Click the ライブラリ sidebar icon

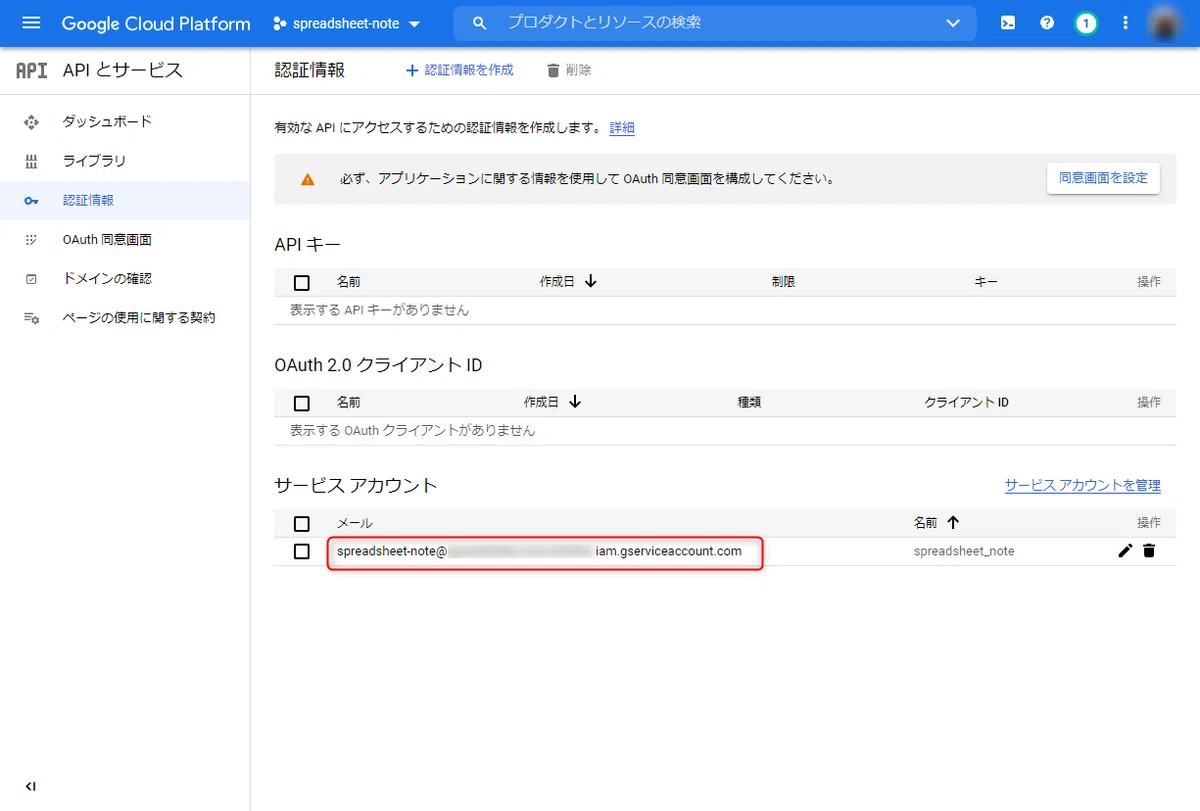pyautogui.click(x=31, y=161)
